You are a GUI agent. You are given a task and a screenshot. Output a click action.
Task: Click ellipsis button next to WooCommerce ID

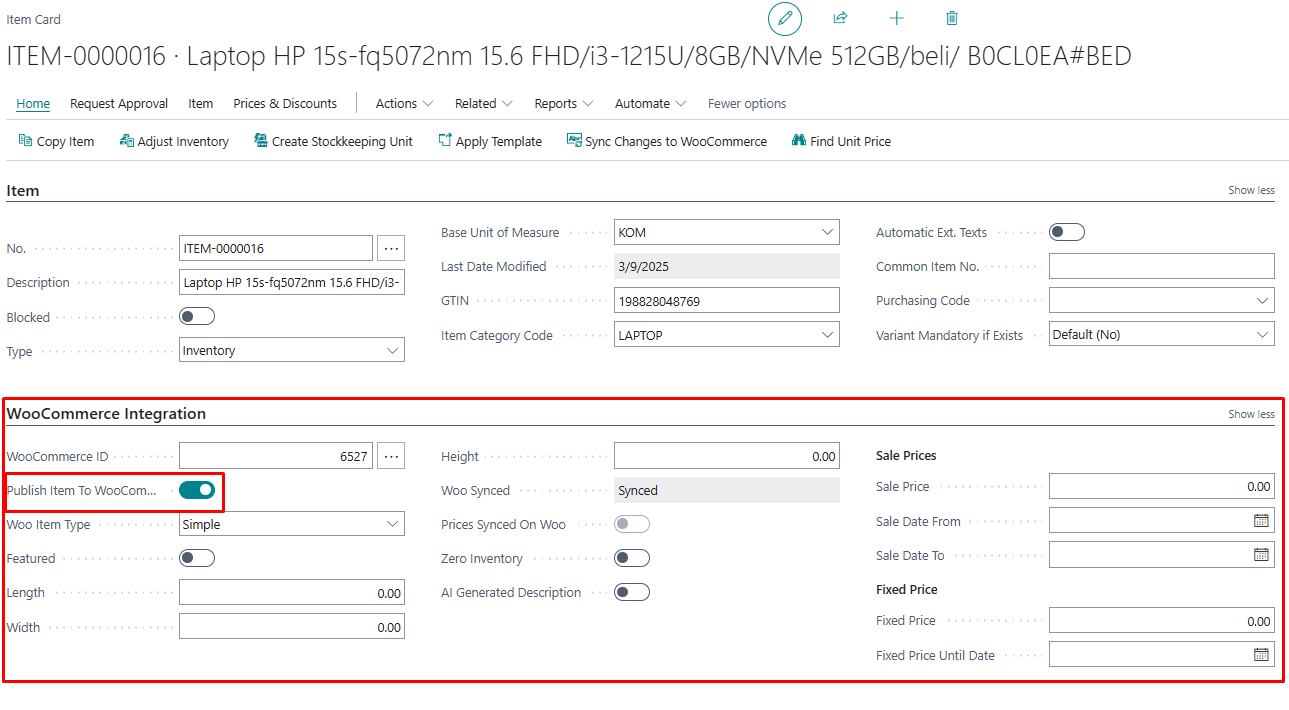coord(391,456)
